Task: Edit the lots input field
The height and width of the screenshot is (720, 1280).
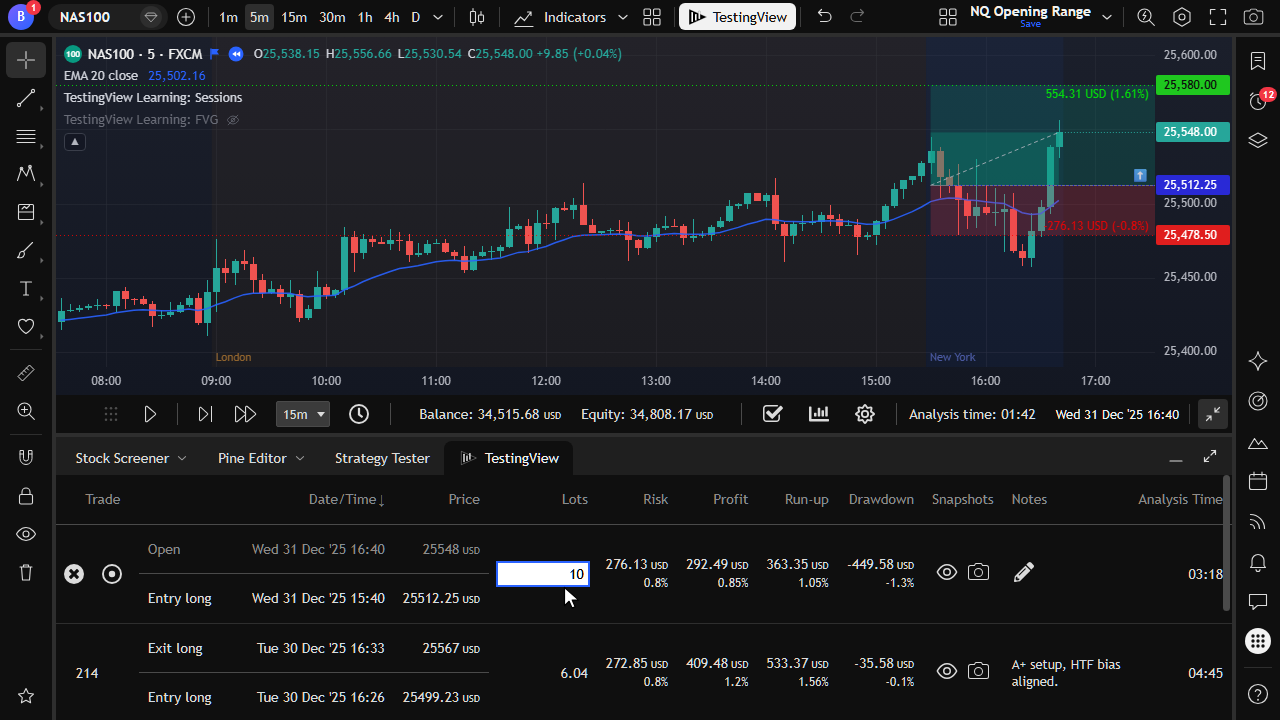Action: tap(543, 574)
